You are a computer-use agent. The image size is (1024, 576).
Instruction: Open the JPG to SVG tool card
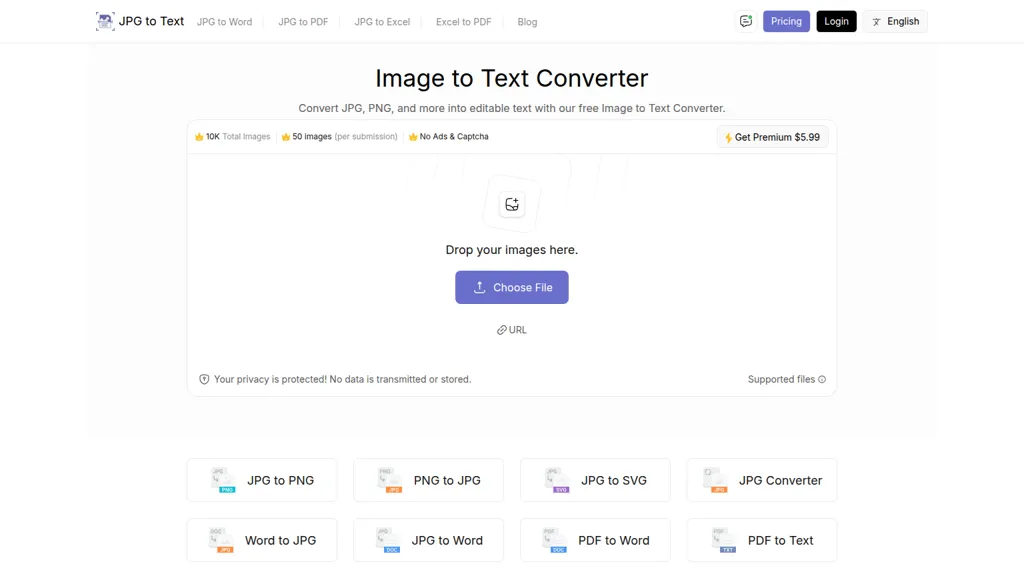click(x=596, y=481)
